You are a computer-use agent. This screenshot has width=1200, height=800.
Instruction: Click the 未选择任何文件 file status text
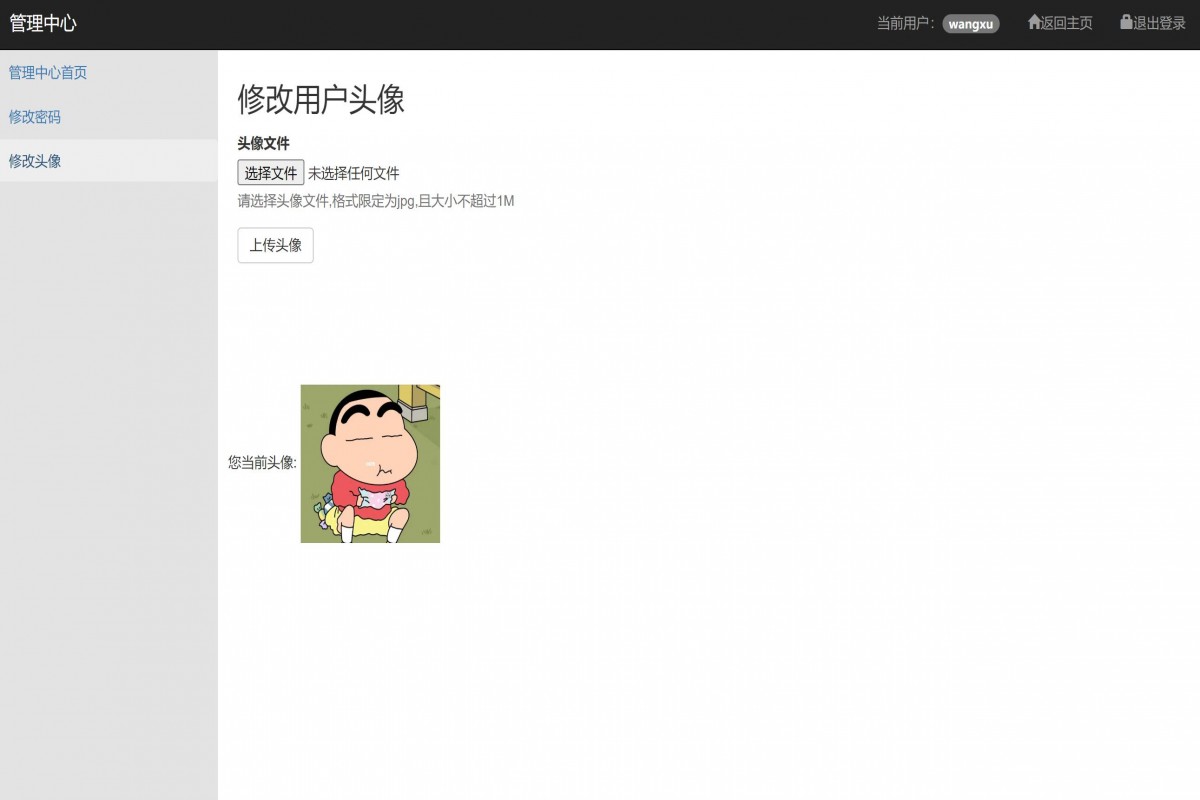(354, 173)
